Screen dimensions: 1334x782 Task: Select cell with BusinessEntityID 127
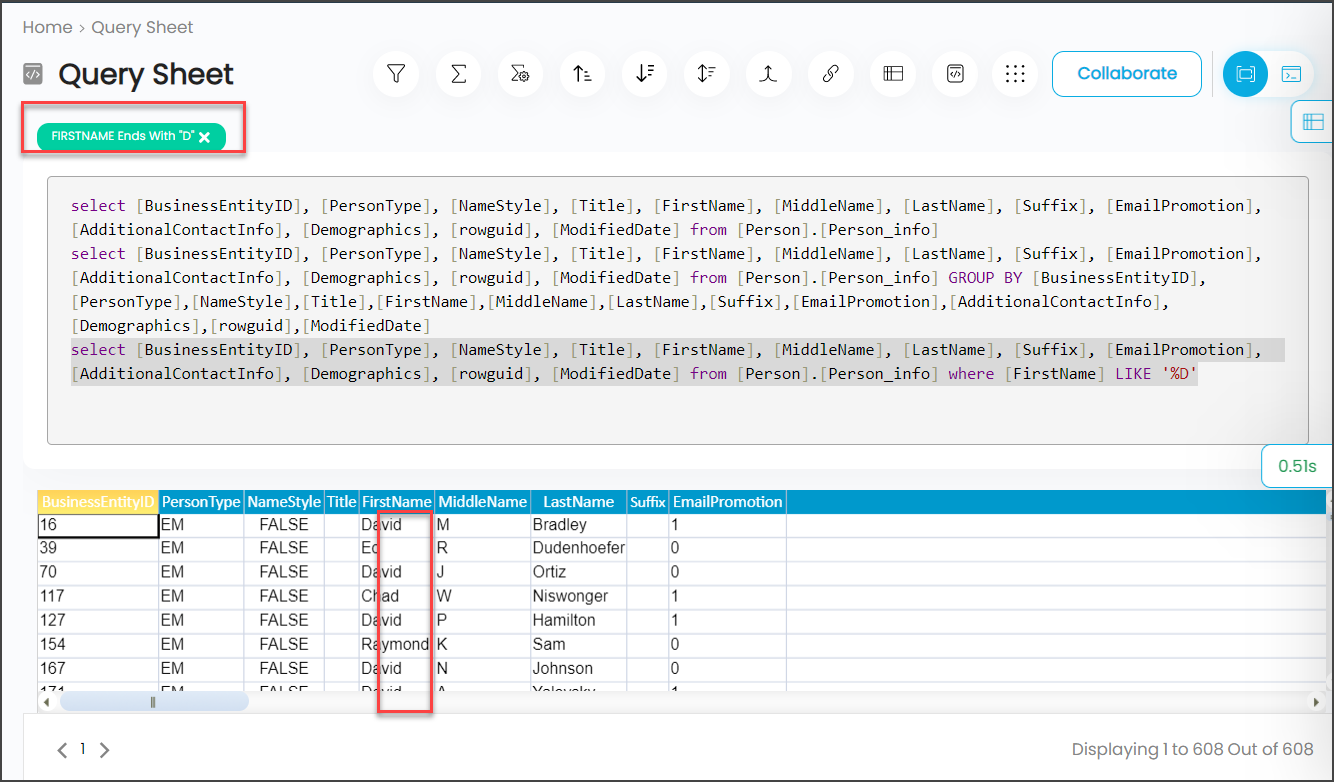(x=98, y=620)
